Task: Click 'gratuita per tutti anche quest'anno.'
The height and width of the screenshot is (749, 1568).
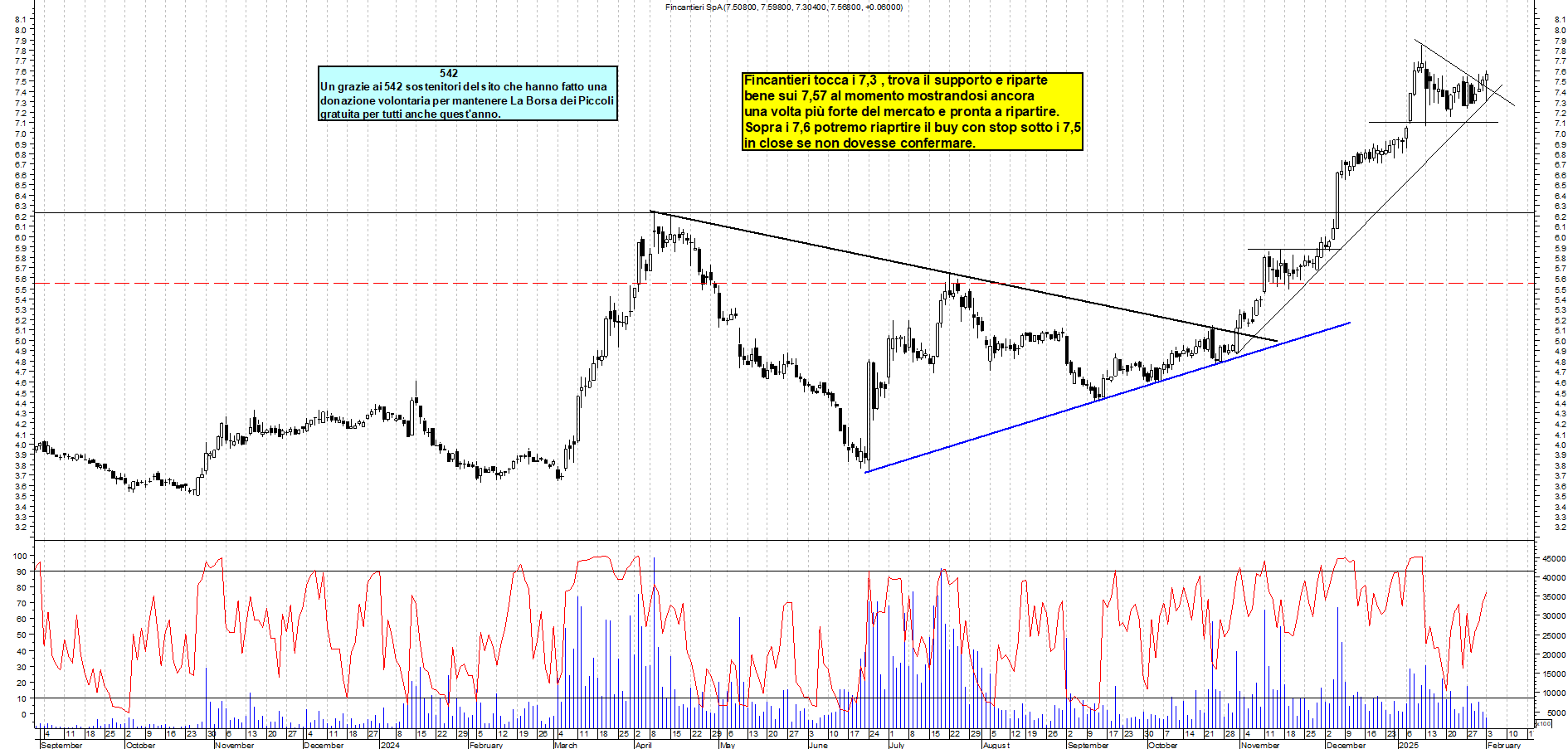Action: [410, 114]
